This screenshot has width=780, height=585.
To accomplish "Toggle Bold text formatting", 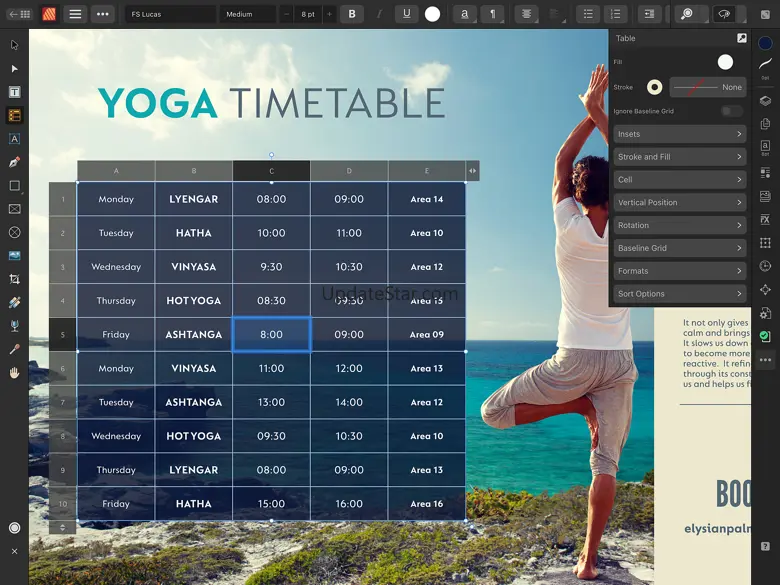I will pos(352,14).
